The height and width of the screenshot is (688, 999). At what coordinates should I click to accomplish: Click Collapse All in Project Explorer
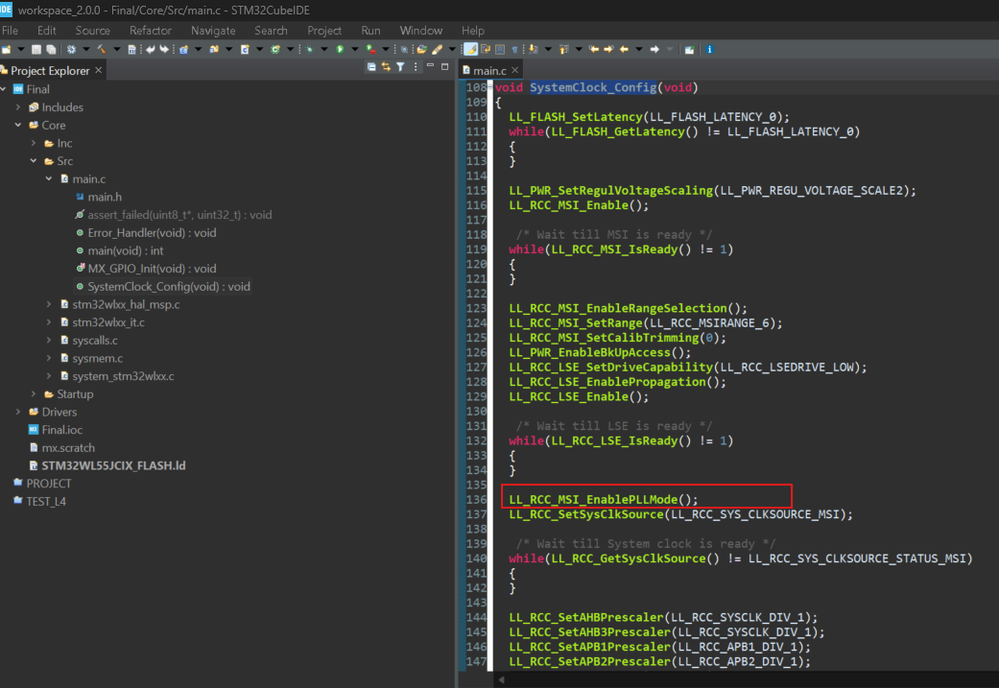click(371, 68)
